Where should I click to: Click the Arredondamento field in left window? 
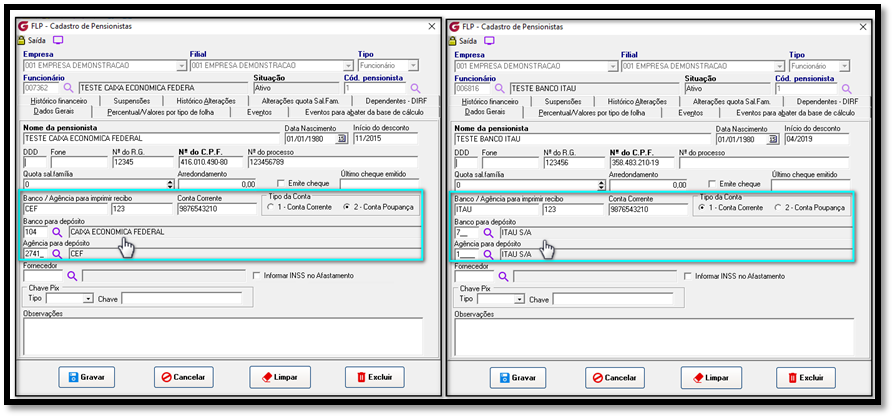(217, 184)
